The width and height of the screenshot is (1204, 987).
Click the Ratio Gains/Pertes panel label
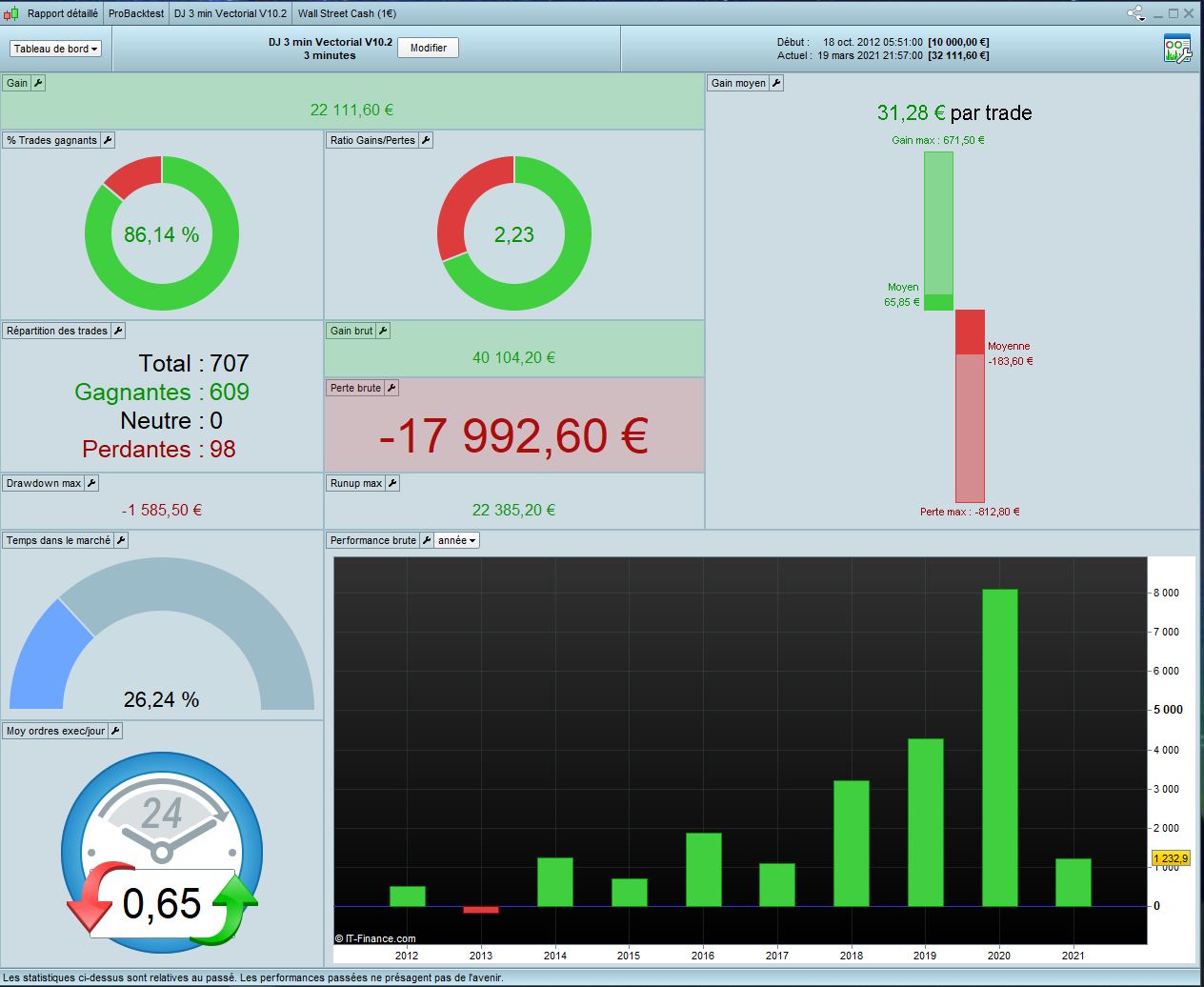click(371, 140)
